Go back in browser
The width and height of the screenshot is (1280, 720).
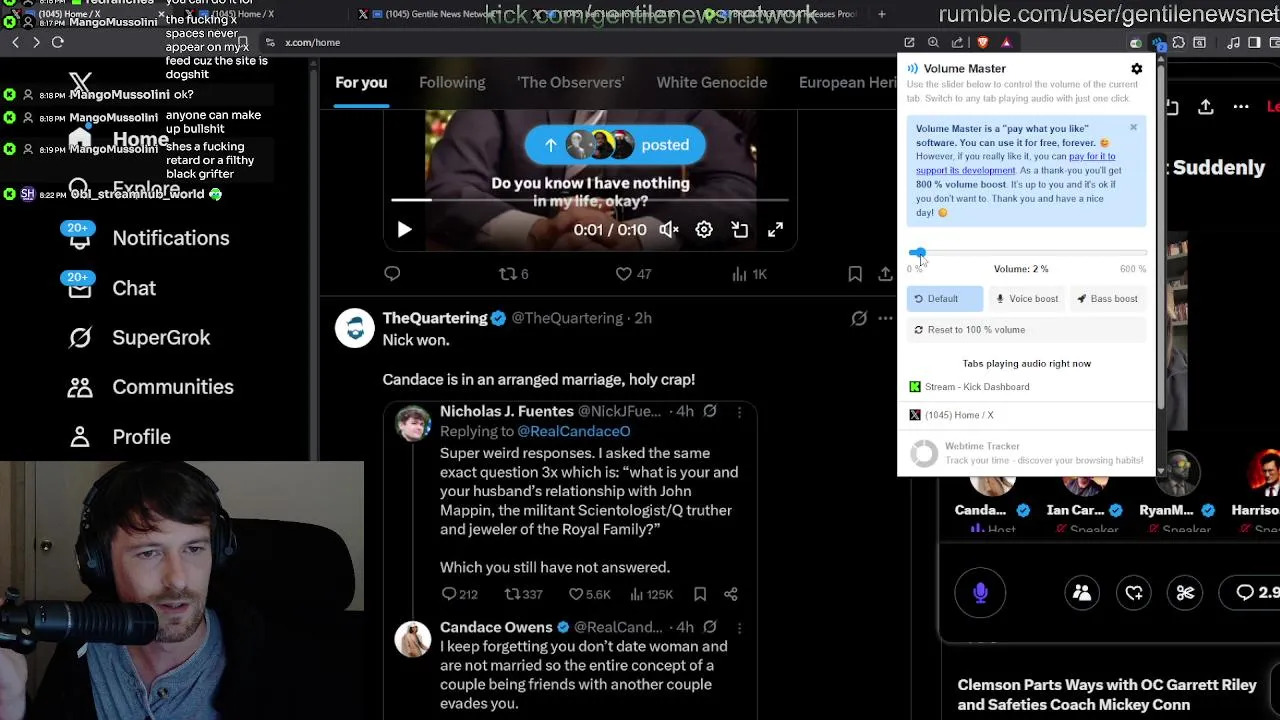[15, 42]
